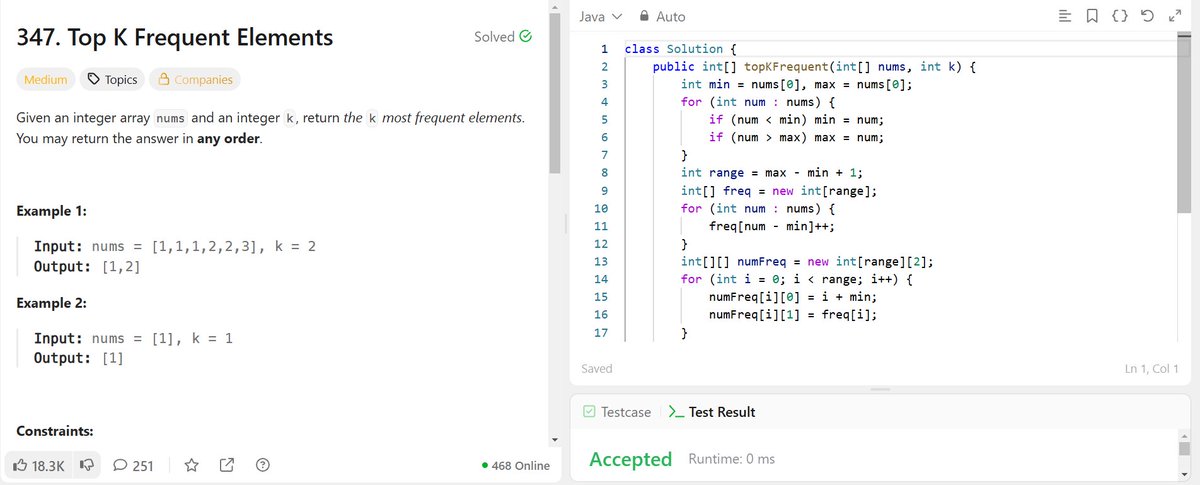Click the Medium difficulty tag
The image size is (1200, 485).
(45, 79)
